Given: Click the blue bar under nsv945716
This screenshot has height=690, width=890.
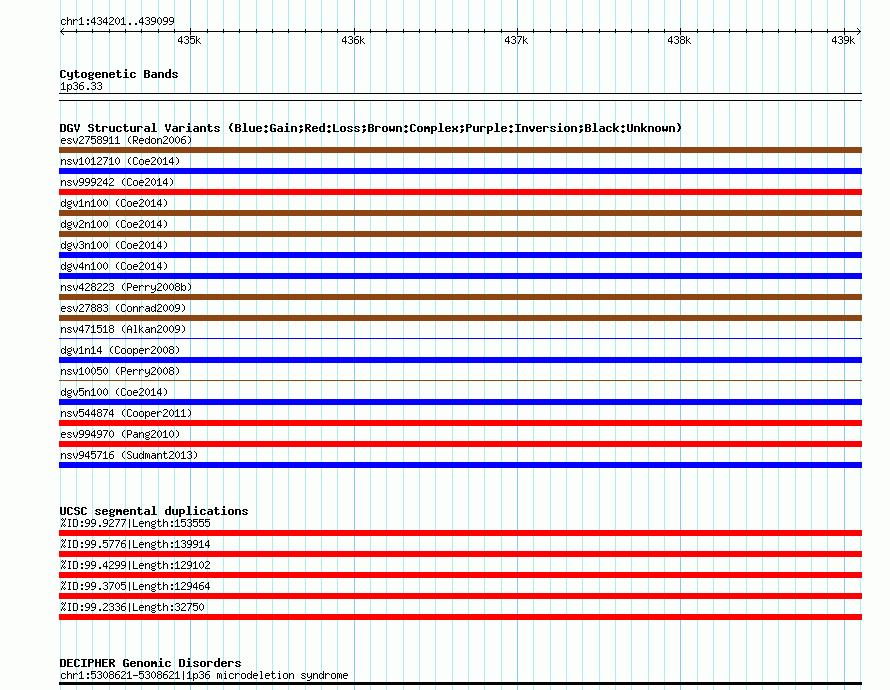Looking at the screenshot, I should click(x=460, y=465).
